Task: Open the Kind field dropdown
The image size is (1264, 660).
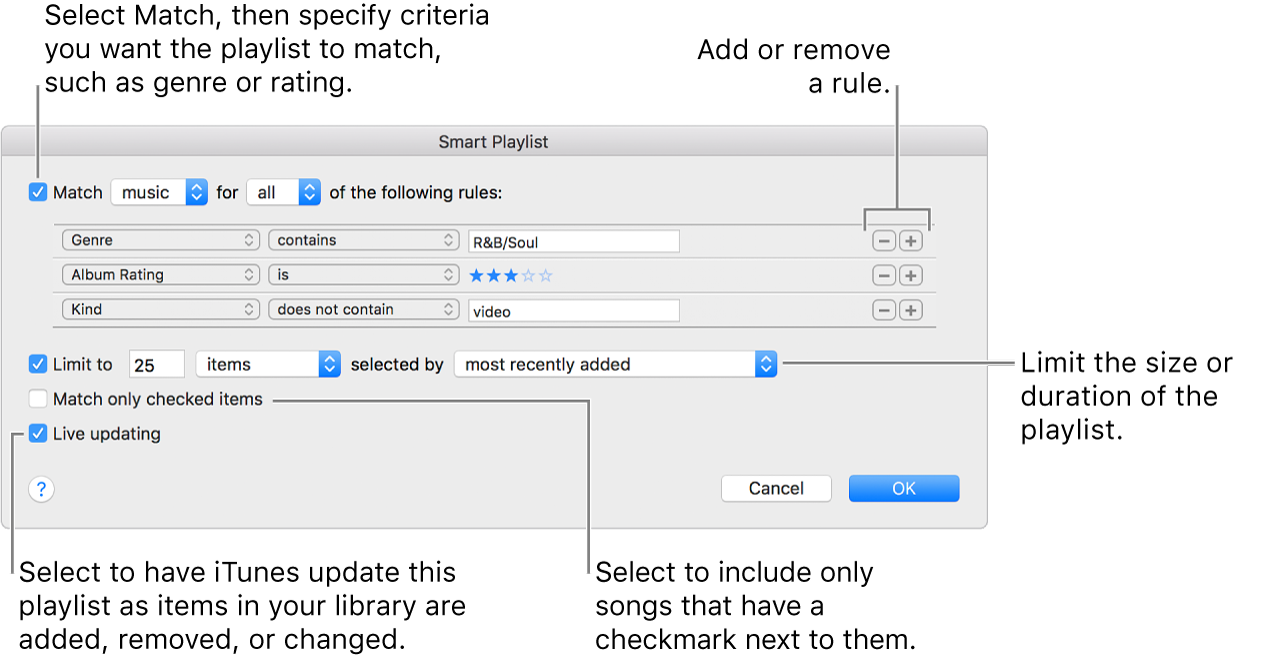Action: [x=161, y=310]
